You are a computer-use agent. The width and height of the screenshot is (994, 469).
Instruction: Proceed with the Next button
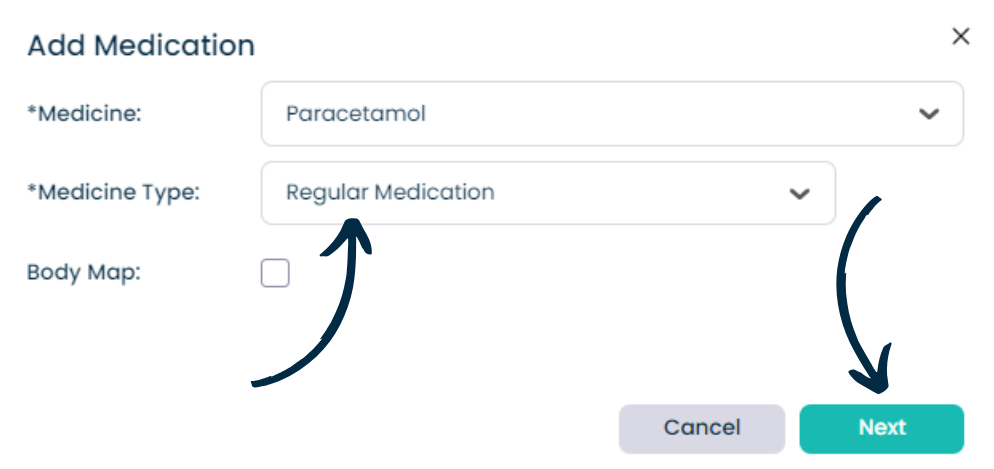(x=882, y=428)
